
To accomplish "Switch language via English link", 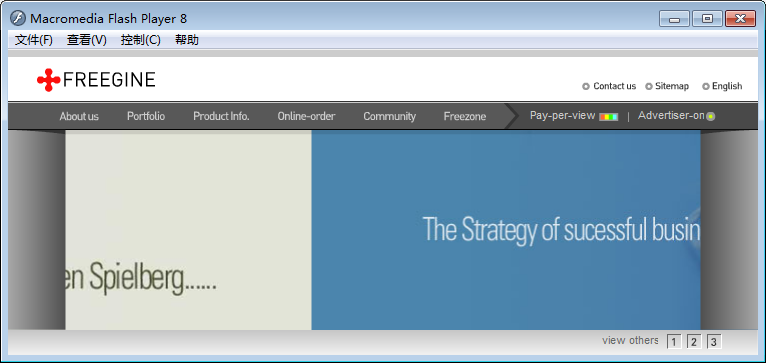I will tap(727, 86).
